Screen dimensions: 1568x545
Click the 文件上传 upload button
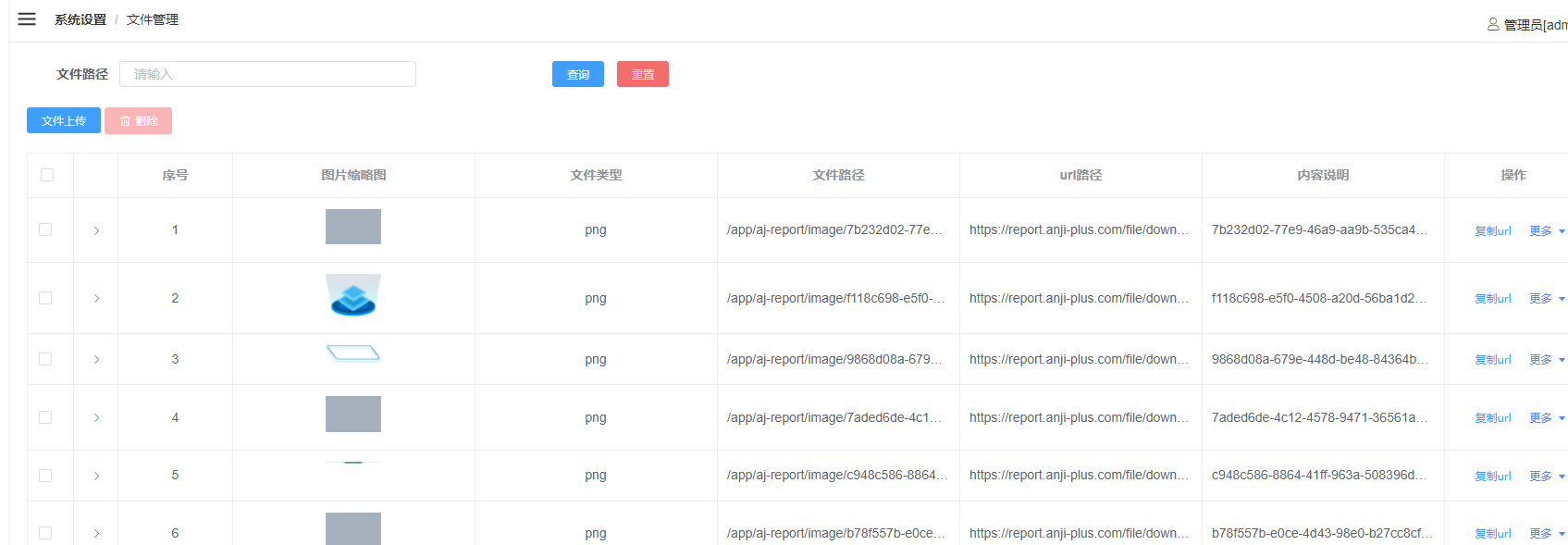coord(64,120)
